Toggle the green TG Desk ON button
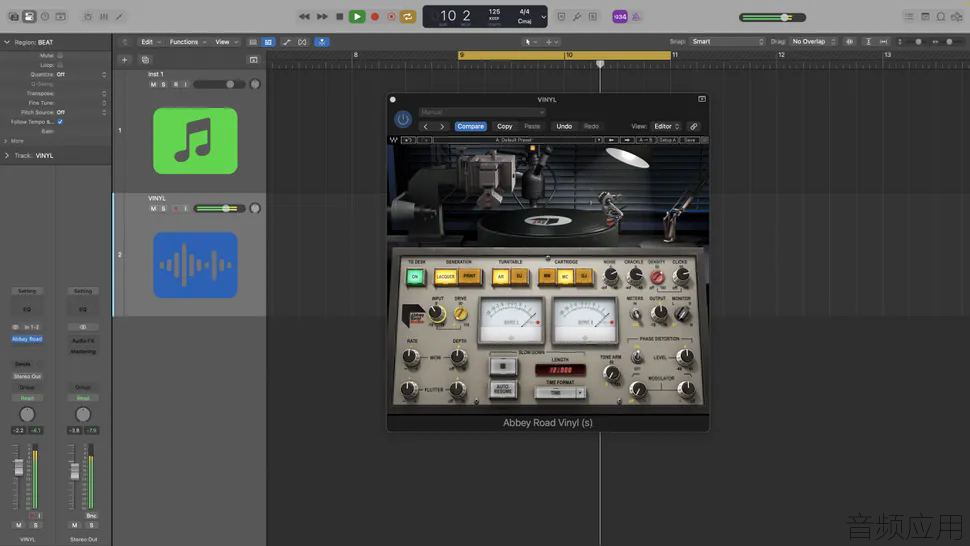This screenshot has width=970, height=546. point(415,277)
